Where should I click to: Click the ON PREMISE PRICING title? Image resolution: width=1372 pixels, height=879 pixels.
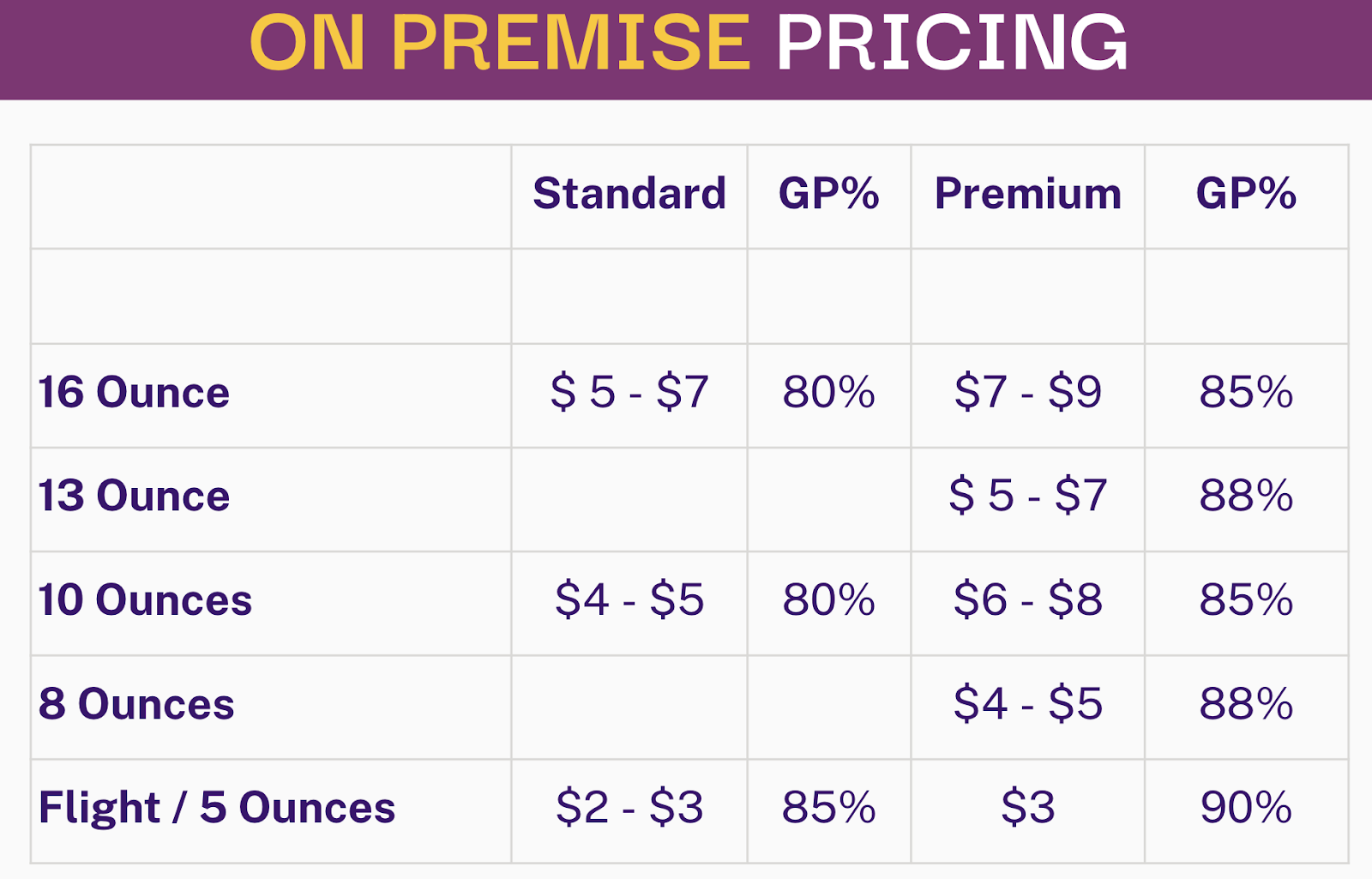[x=689, y=43]
